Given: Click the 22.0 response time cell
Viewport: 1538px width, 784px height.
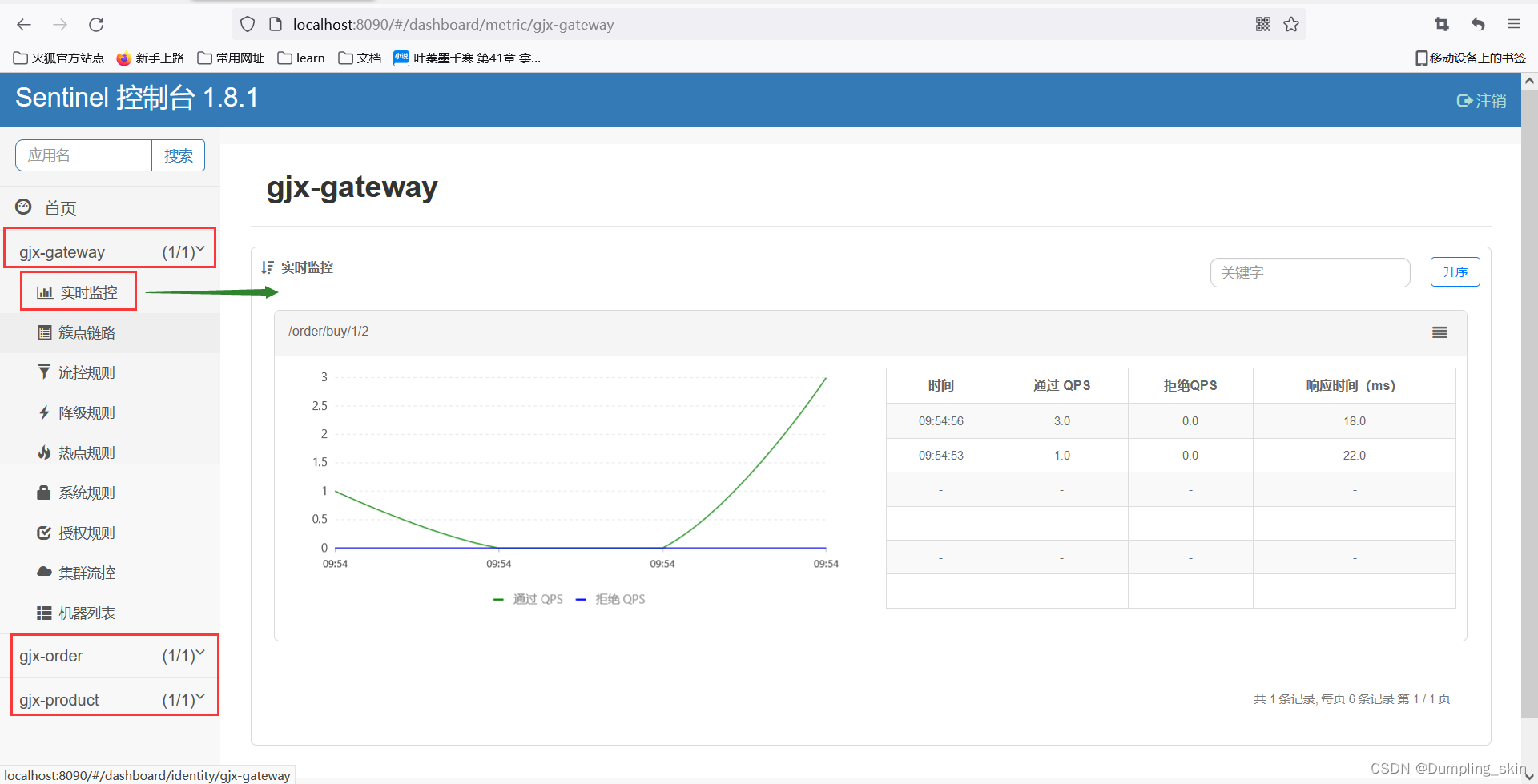Looking at the screenshot, I should (x=1355, y=456).
